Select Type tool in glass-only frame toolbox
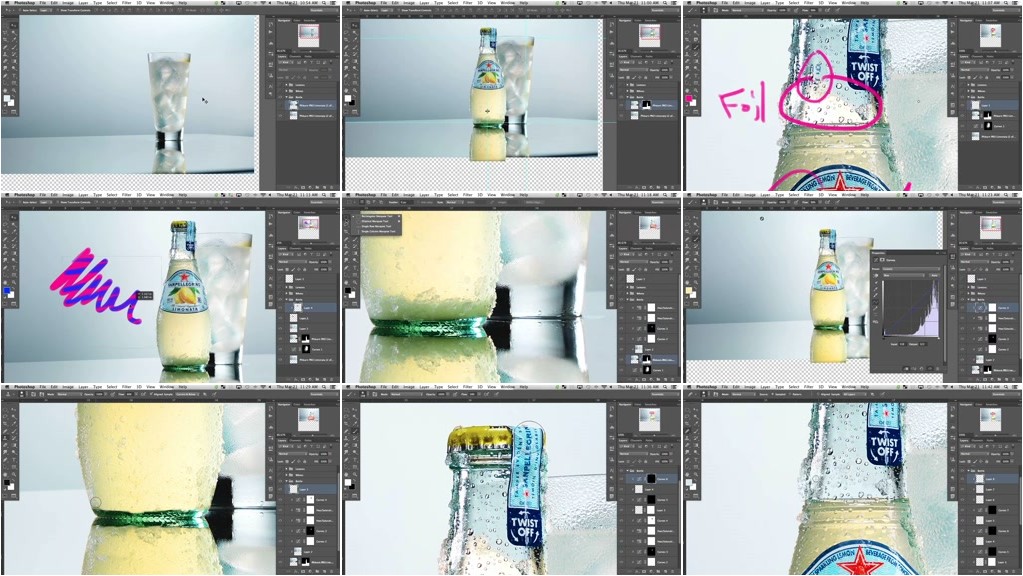Screen dimensions: 1023x576 tap(14, 76)
